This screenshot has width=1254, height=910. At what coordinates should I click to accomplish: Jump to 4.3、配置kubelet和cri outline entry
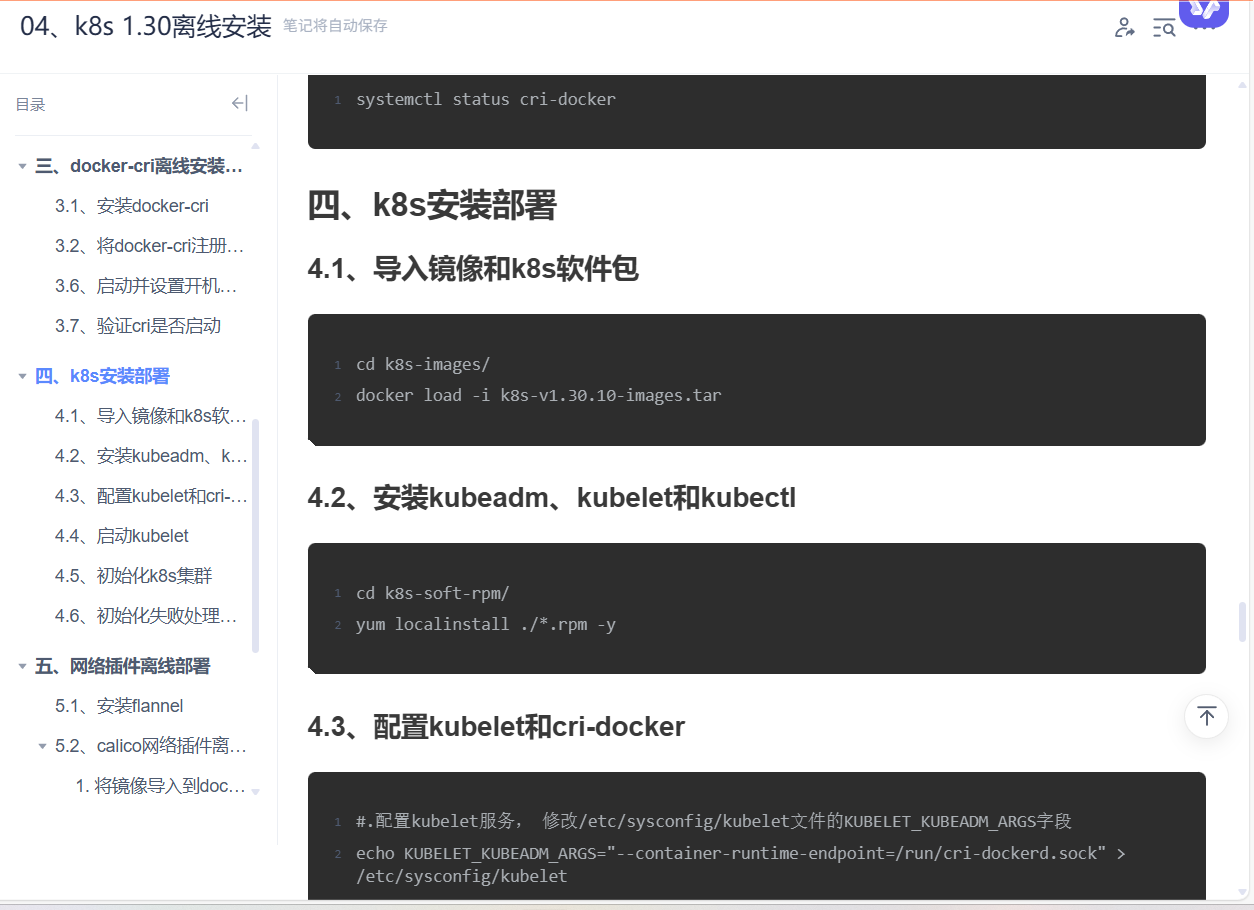point(151,496)
